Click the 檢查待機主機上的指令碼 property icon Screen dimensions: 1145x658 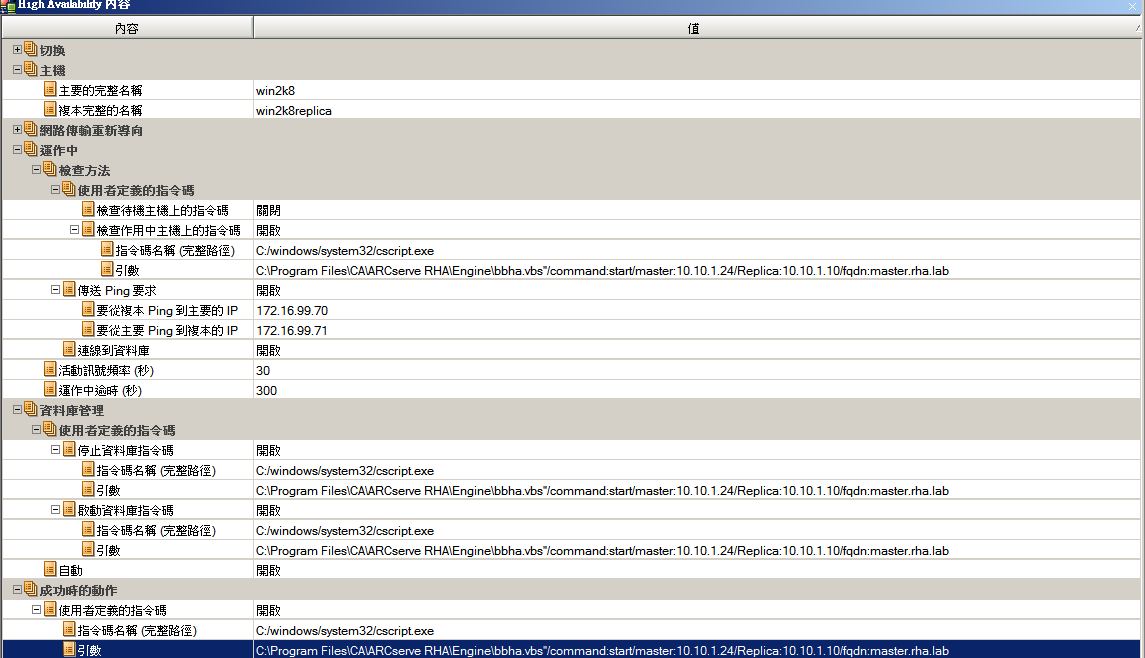coord(88,209)
